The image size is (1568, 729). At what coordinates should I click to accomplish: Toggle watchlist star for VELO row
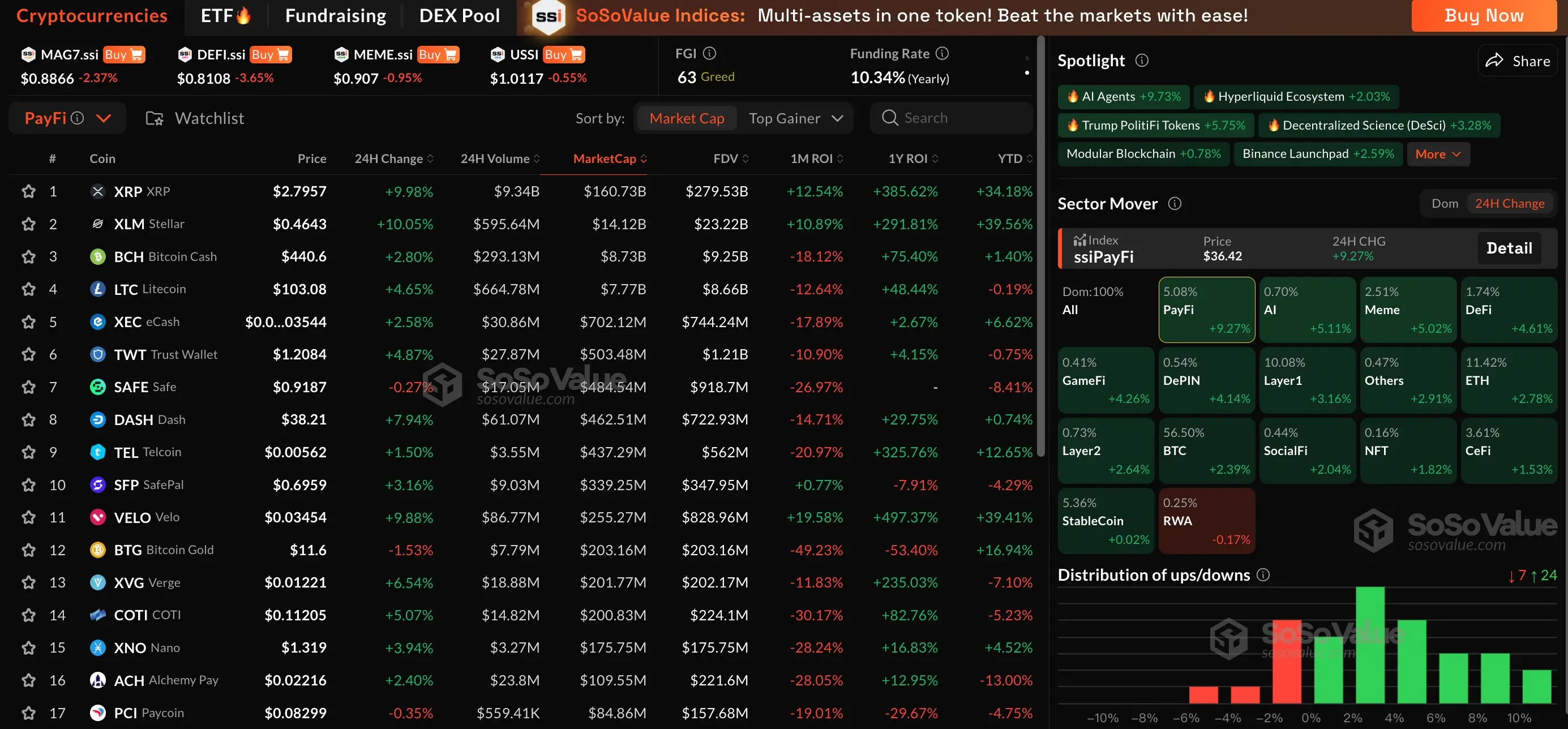[x=29, y=517]
